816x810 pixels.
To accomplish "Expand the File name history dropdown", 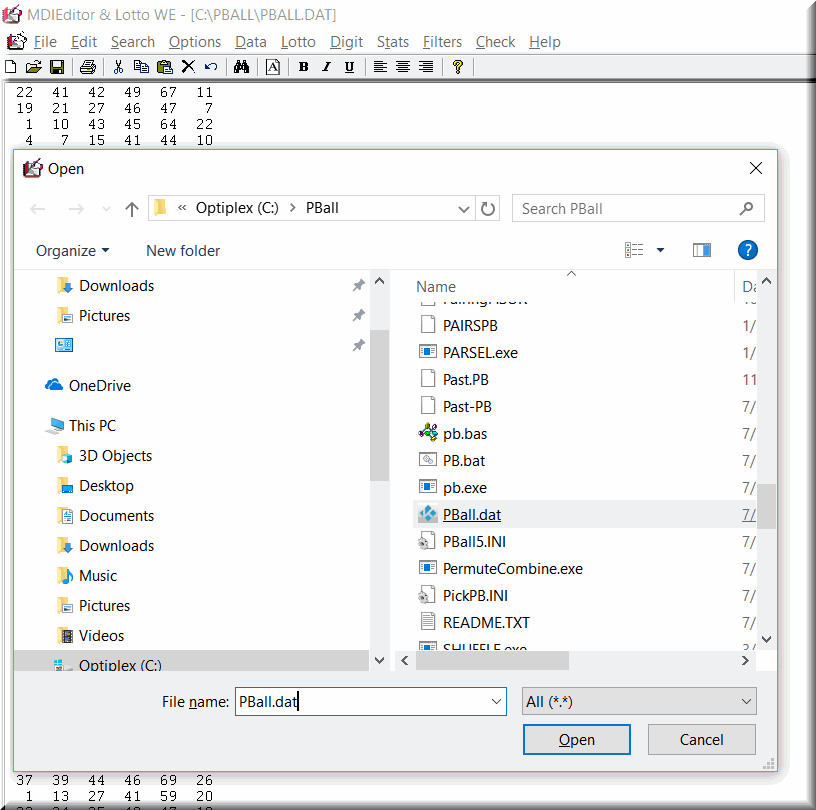I will (496, 702).
